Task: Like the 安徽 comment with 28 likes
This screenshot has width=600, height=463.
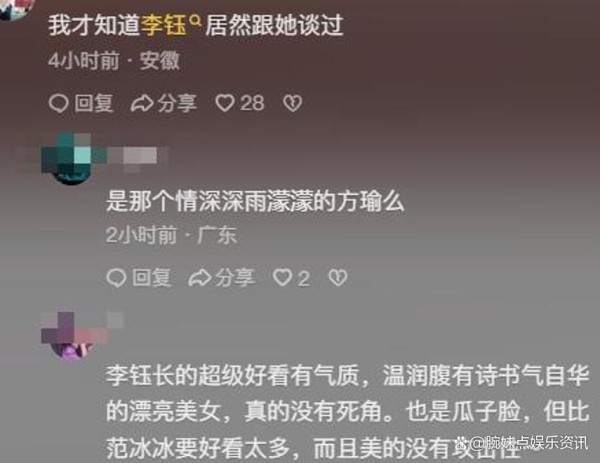Action: tap(225, 103)
